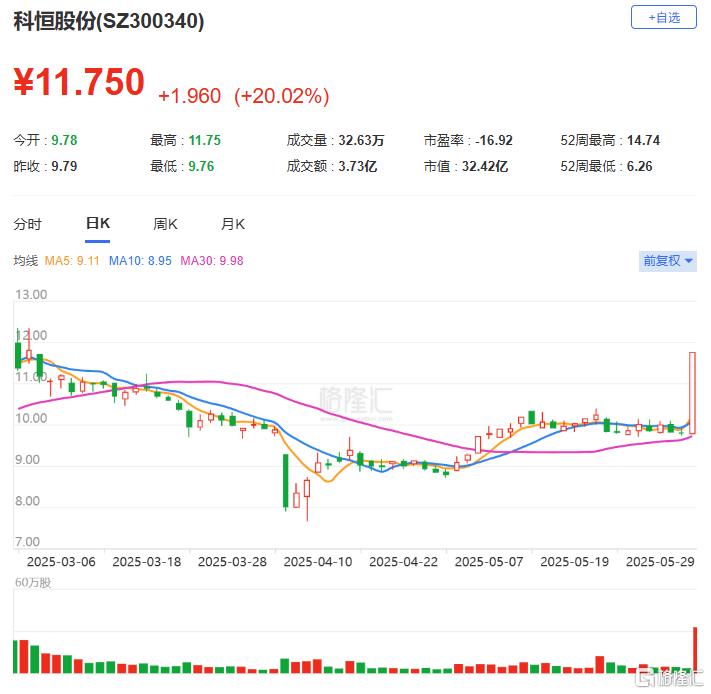This screenshot has height=694, width=711.
Task: Click the 10.00 price axis label
Action: coord(31,418)
